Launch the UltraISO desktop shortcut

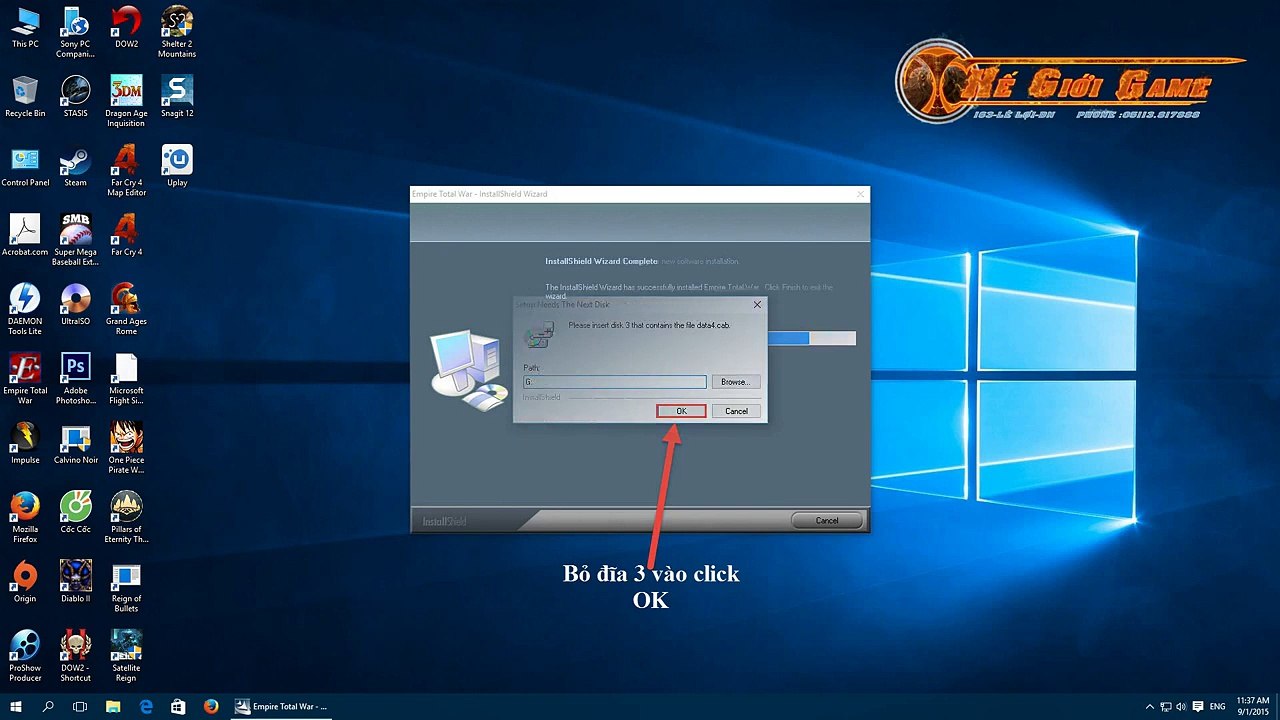point(75,305)
